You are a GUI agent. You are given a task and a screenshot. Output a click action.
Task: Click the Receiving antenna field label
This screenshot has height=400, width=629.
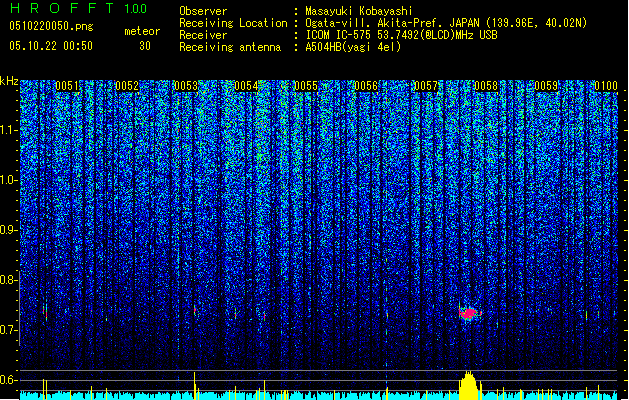[x=230, y=47]
